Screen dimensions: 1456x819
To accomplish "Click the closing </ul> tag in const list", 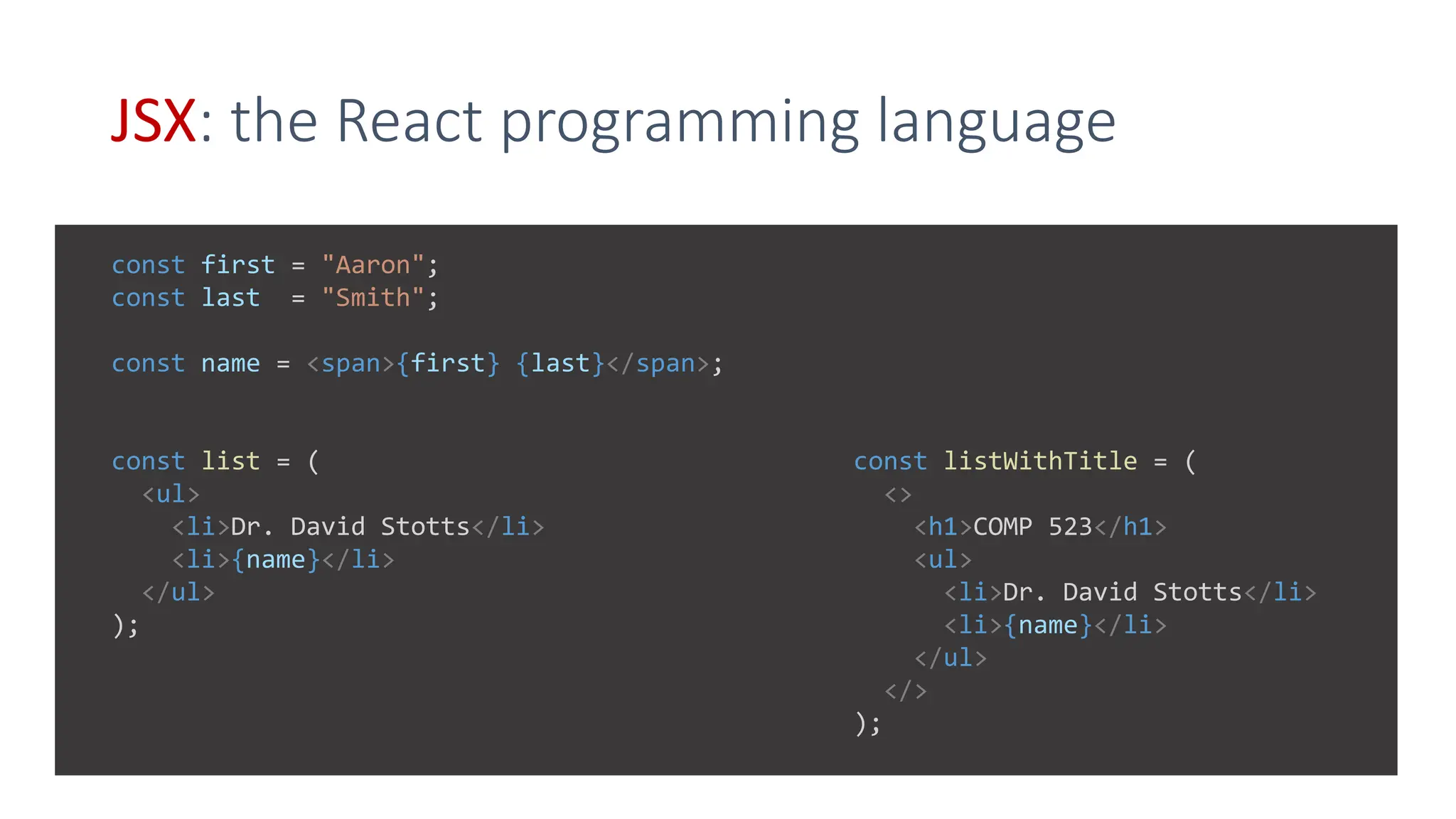I will (178, 592).
